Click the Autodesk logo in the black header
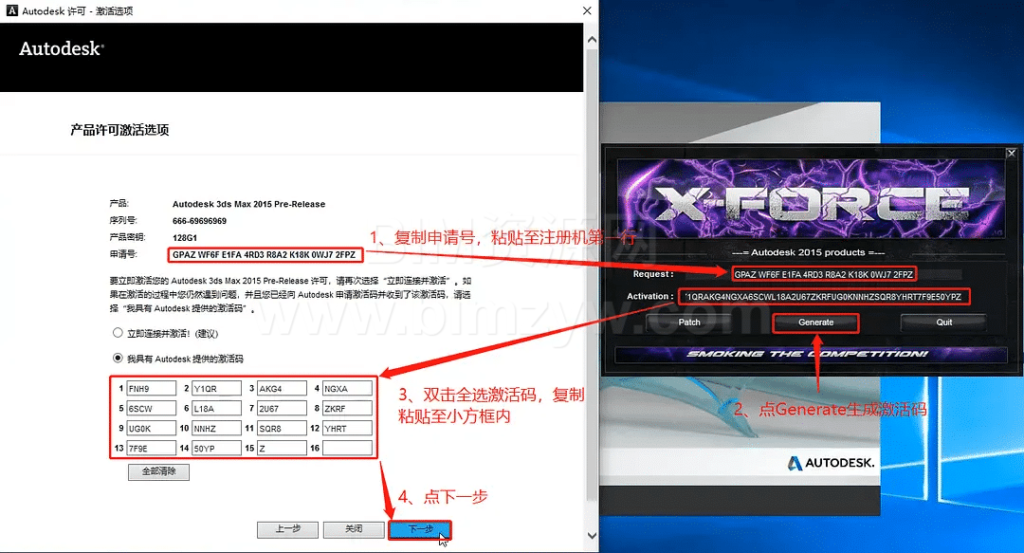This screenshot has width=1024, height=553. coord(61,48)
